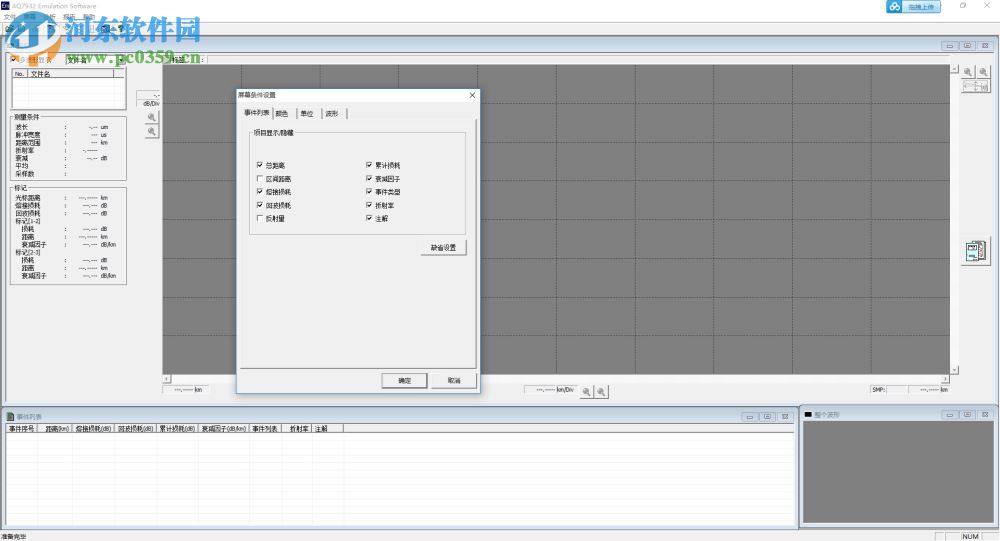Close the 屏幕条件设置 dialog with X
The image size is (1000, 541).
pos(472,95)
